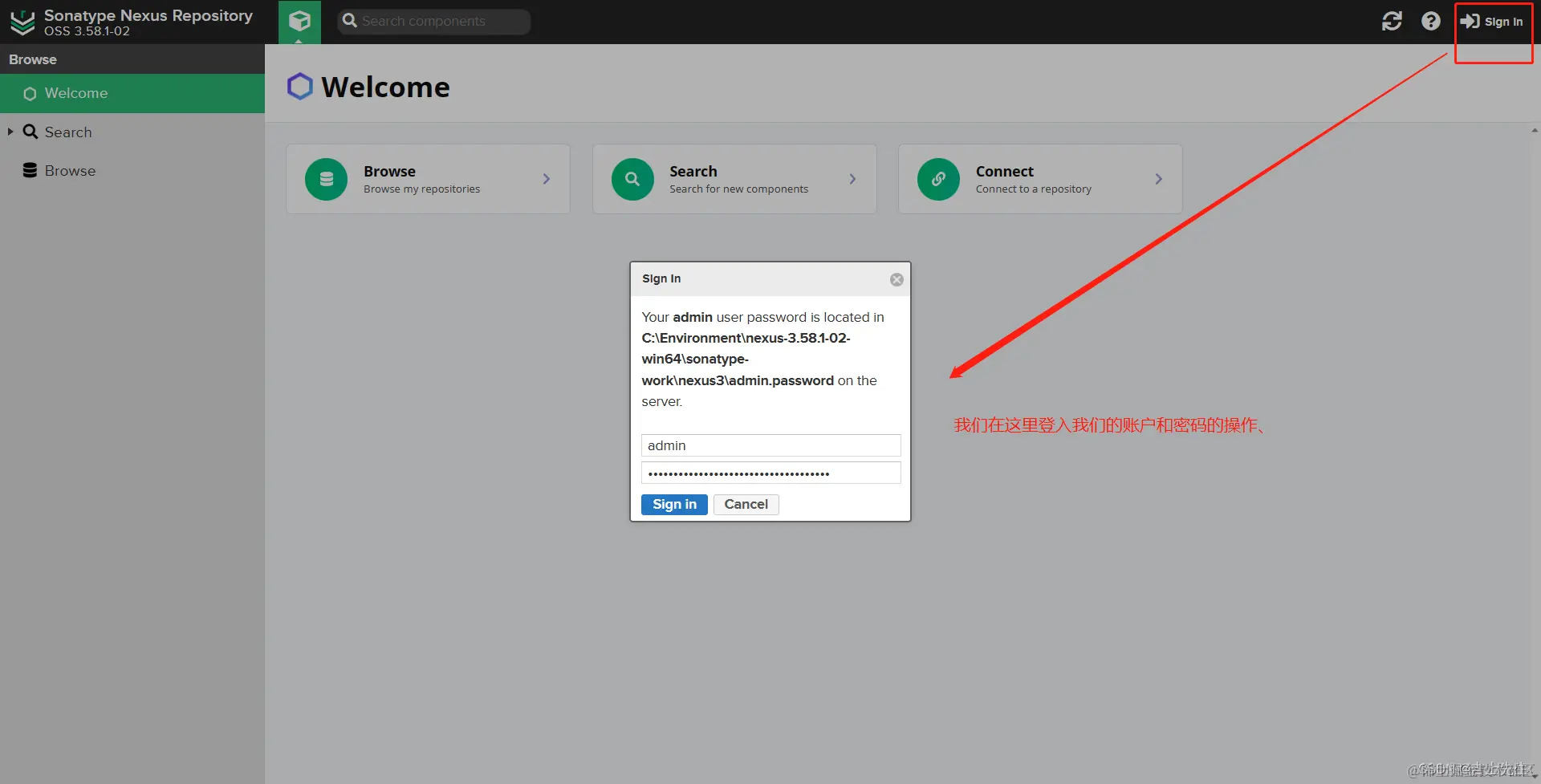Open the Help question mark icon
Image resolution: width=1541 pixels, height=784 pixels.
(1430, 22)
